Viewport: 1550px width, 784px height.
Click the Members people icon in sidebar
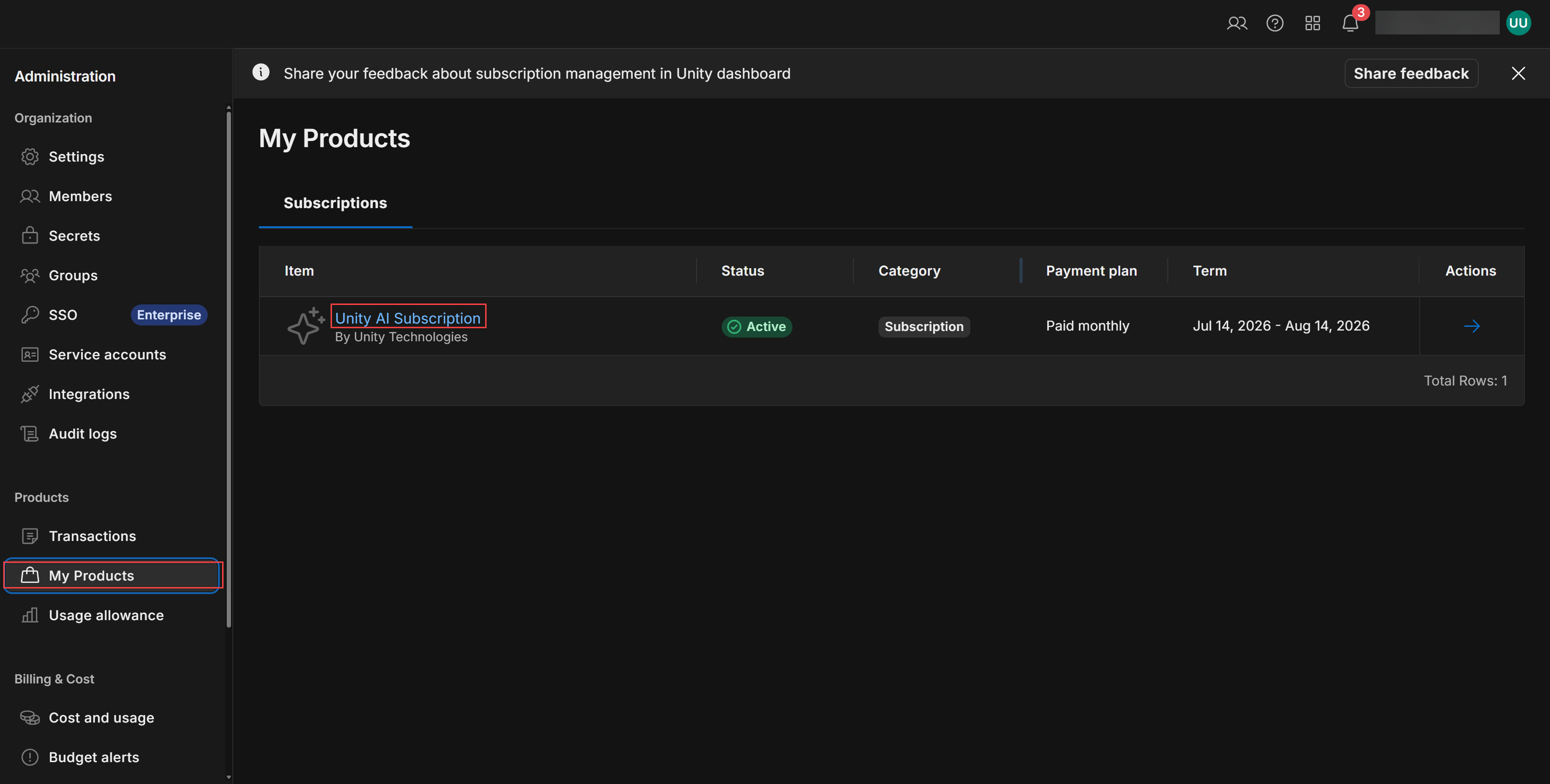pos(29,196)
